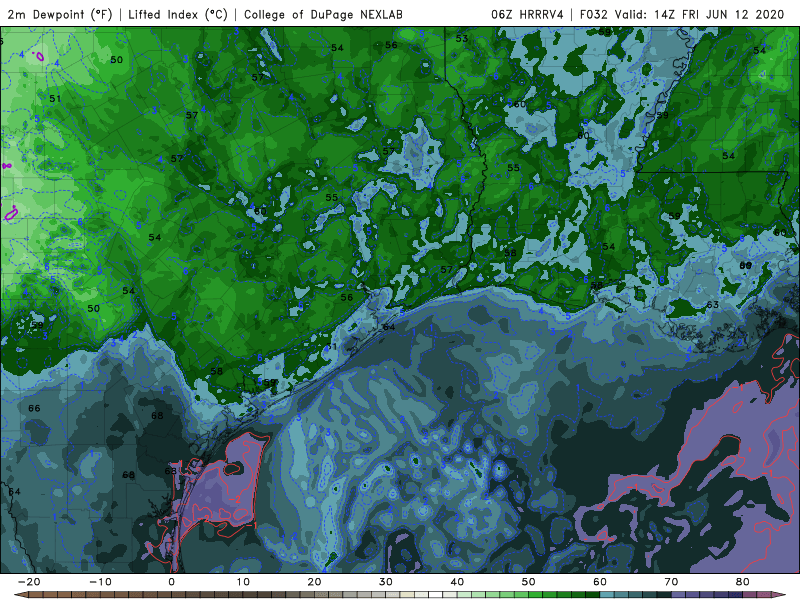Click the "0" colorbar label
The height and width of the screenshot is (600, 800).
(171, 582)
